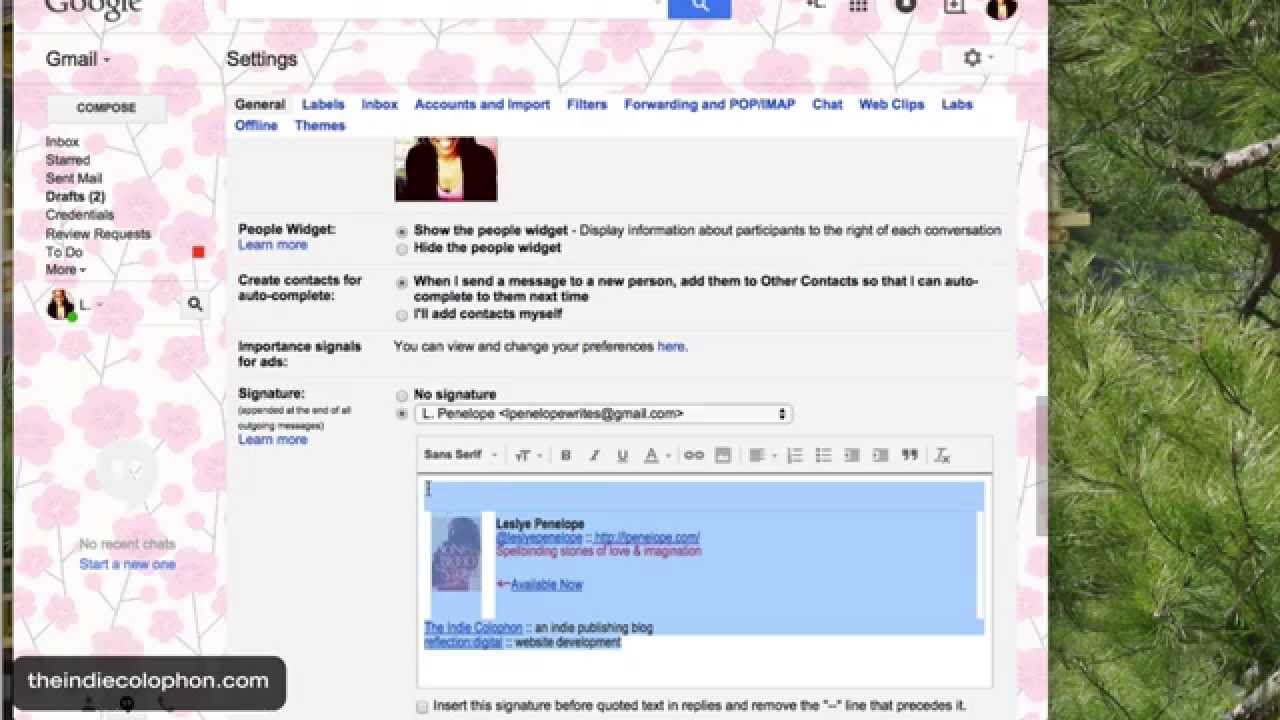Insert a numbered list in signature
This screenshot has height=720, width=1280.
tap(795, 455)
